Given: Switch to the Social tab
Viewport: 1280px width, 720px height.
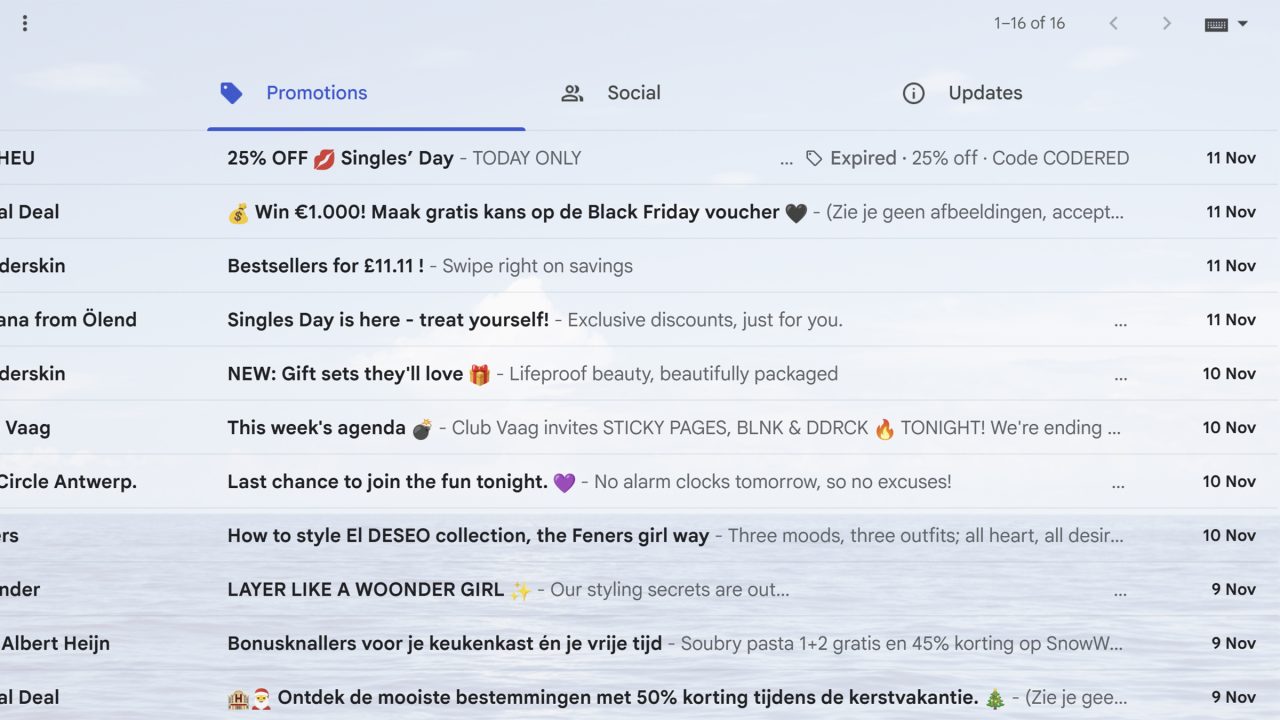Looking at the screenshot, I should [633, 93].
